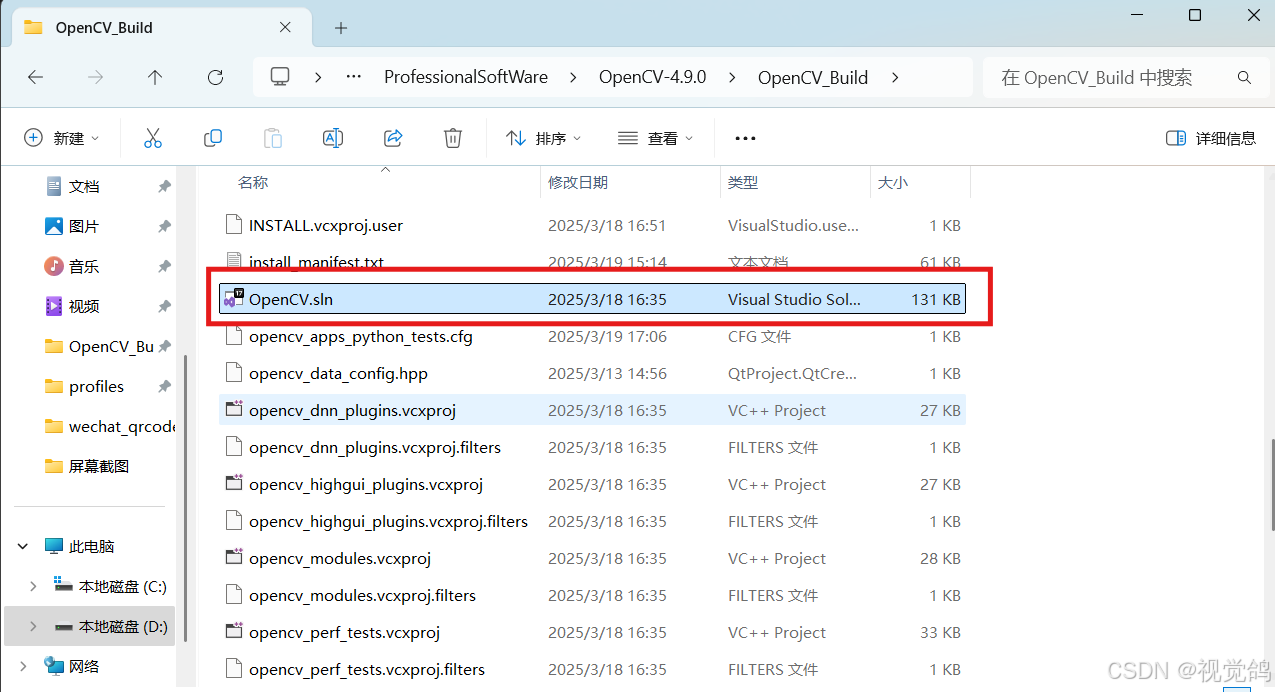This screenshot has width=1275, height=692.
Task: Open the See more (...) toolbar menu
Action: [x=744, y=137]
